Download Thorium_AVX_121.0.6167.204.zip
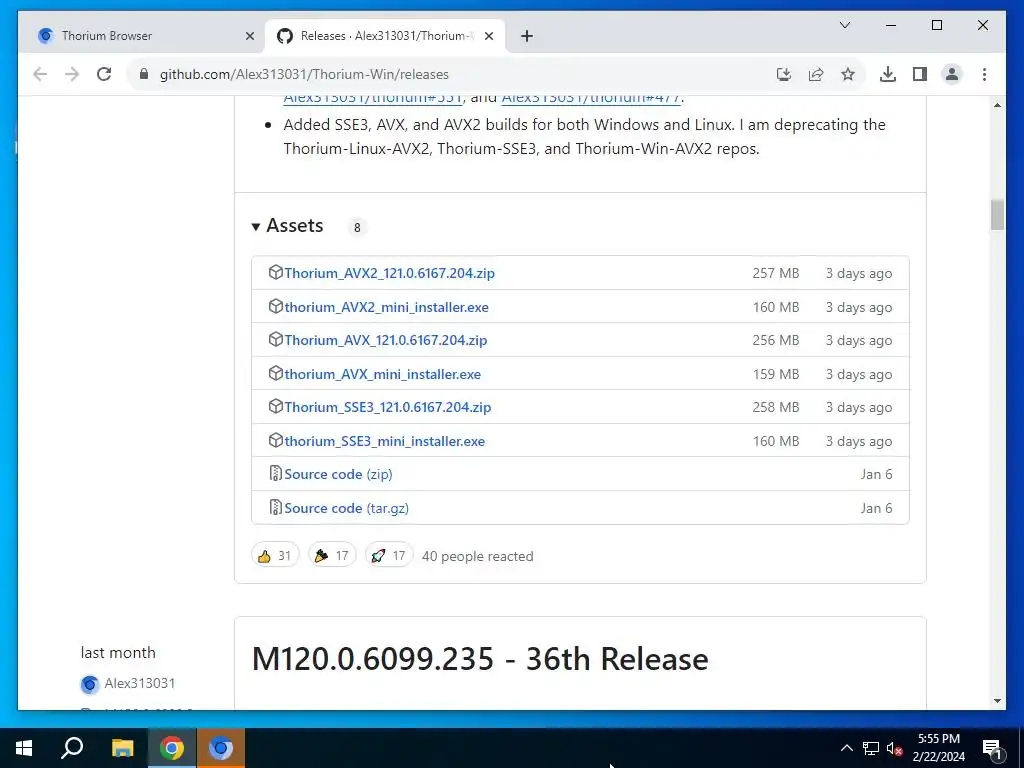Image resolution: width=1024 pixels, height=768 pixels. (385, 340)
